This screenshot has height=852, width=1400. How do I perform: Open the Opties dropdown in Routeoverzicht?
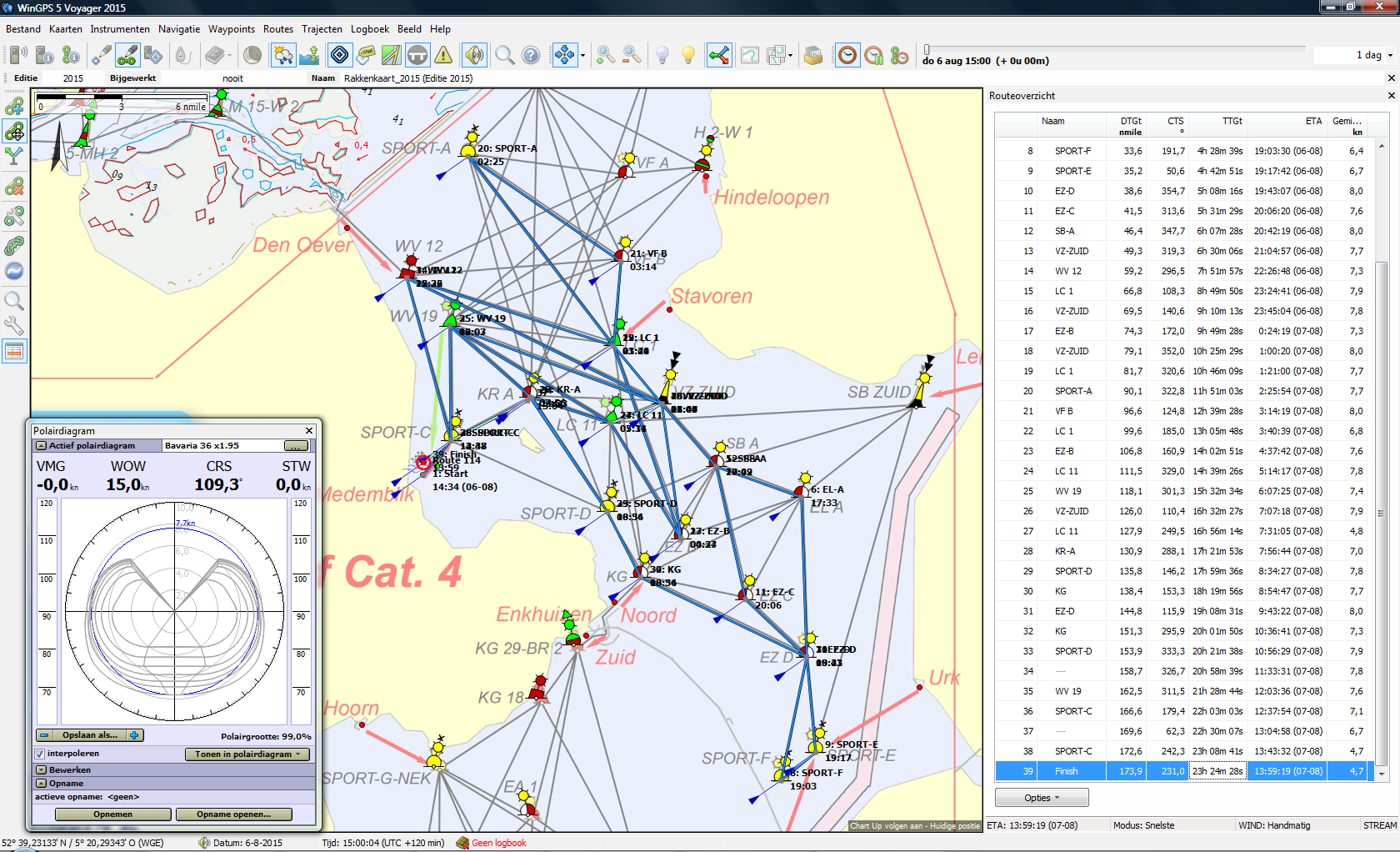click(x=1042, y=798)
